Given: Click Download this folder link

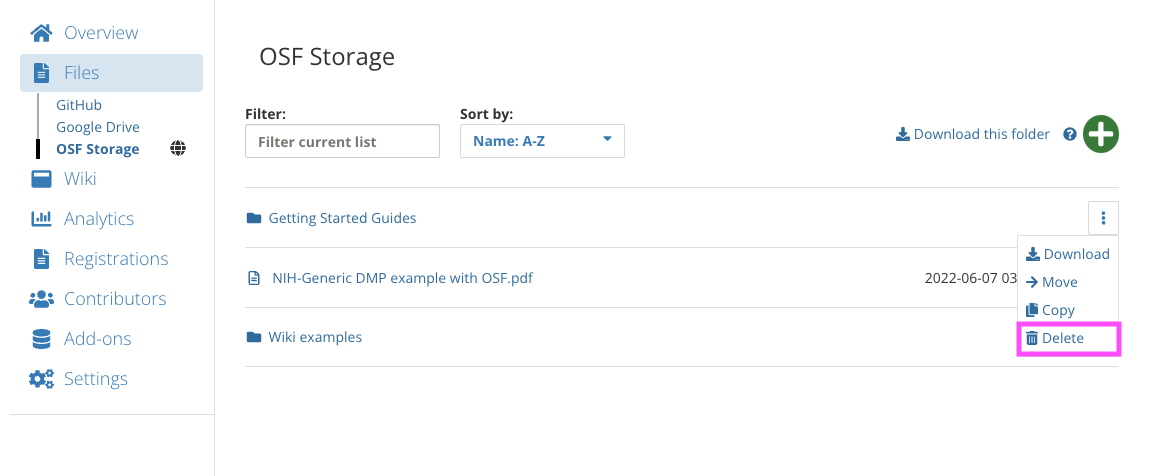Looking at the screenshot, I should pos(972,134).
